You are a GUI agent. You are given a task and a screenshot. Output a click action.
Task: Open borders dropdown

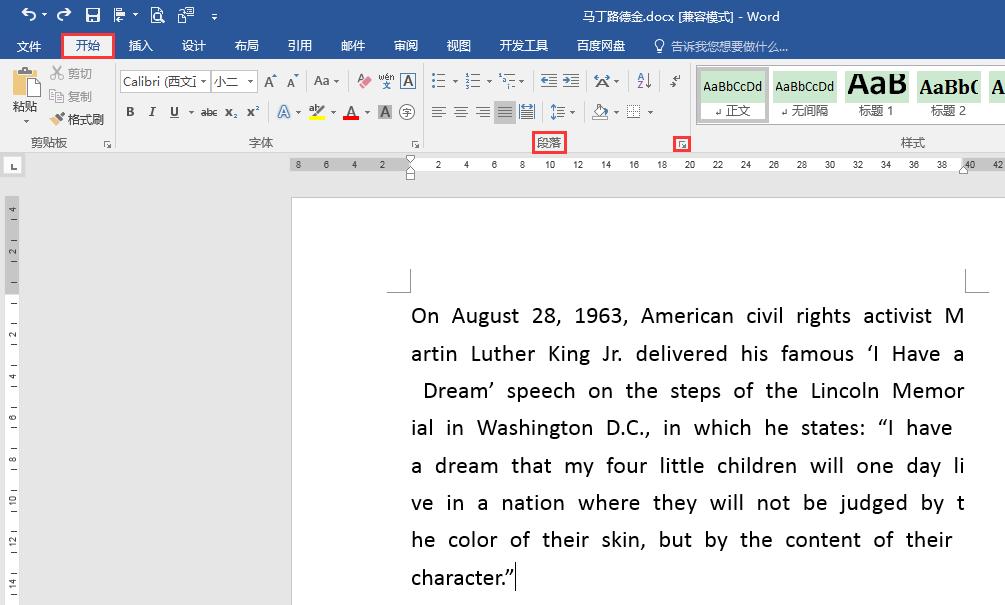pyautogui.click(x=650, y=112)
